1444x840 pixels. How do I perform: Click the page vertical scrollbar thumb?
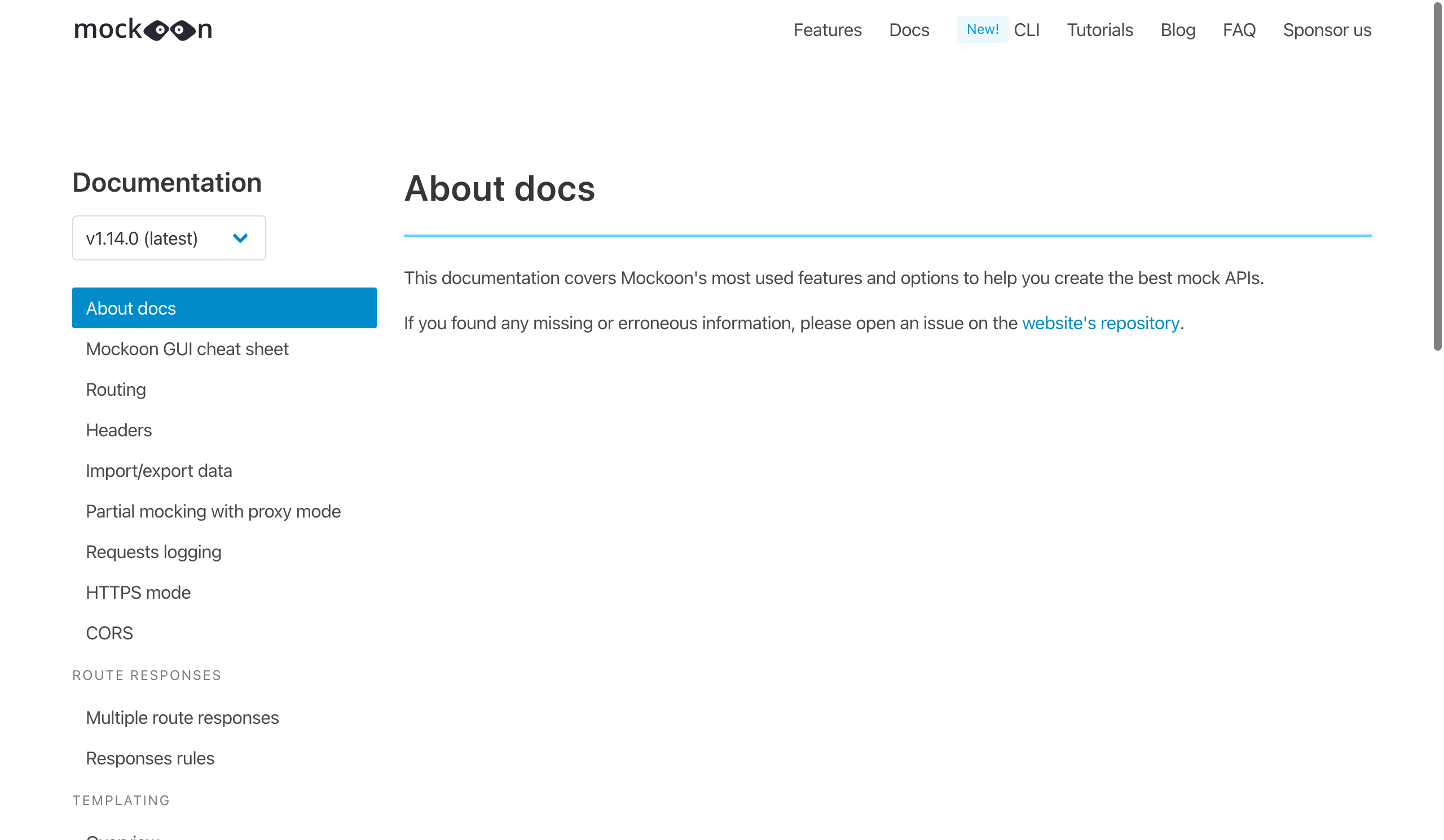click(x=1437, y=175)
